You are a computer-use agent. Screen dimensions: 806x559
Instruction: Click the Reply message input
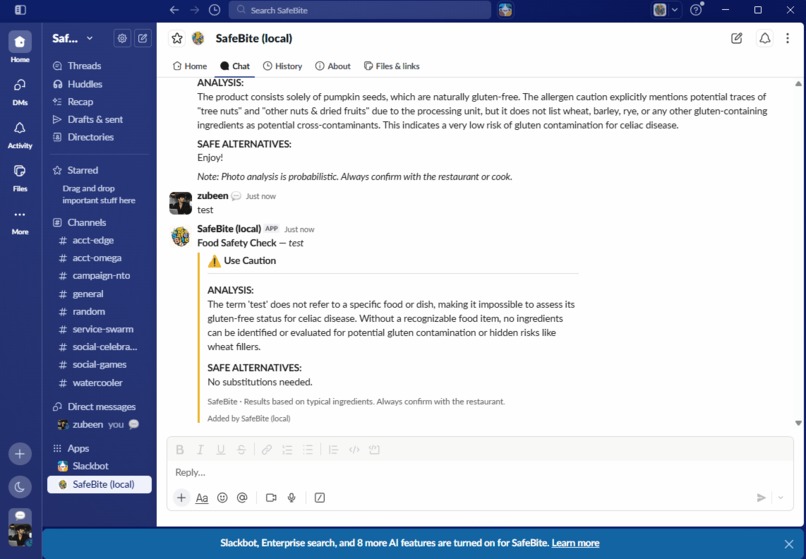point(480,472)
